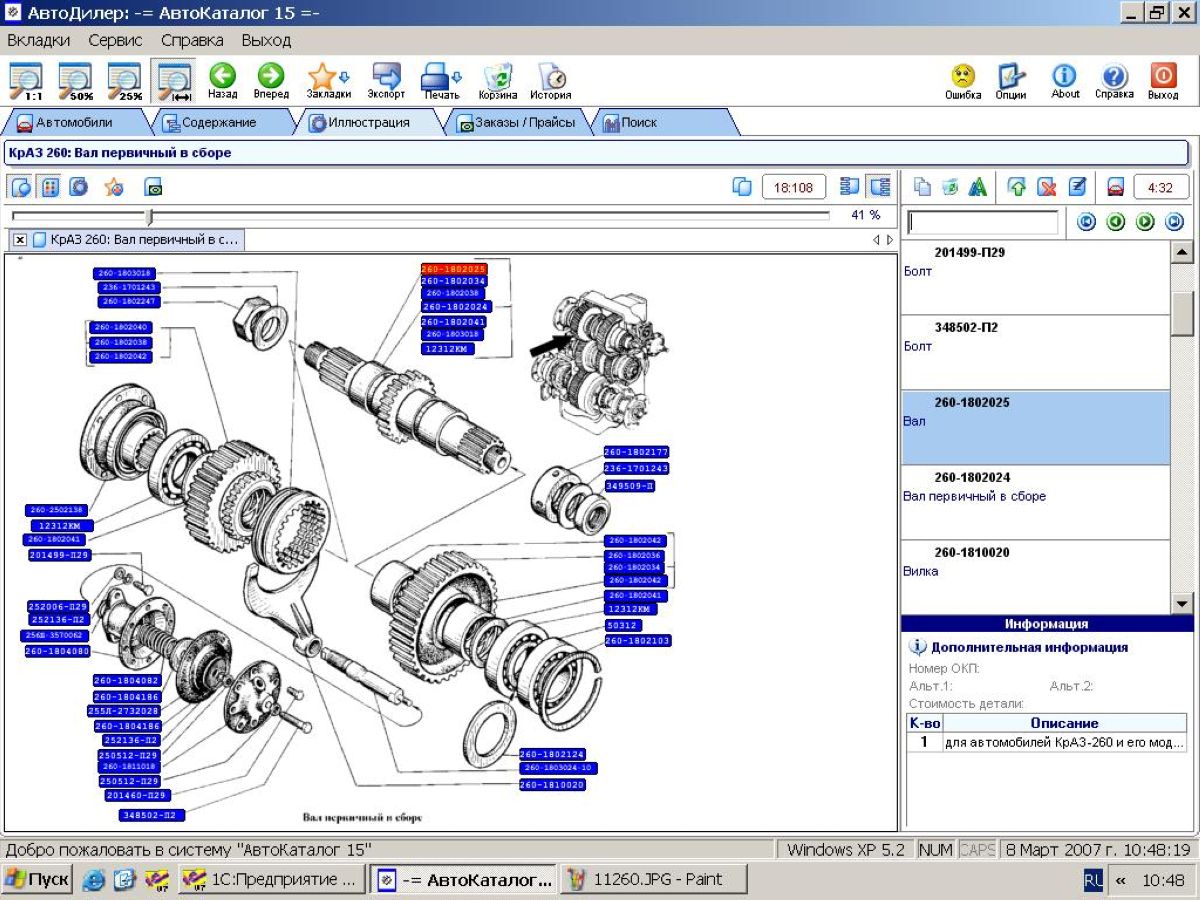Click the highlighted 260-1802025 label on illustration
The width and height of the screenshot is (1200, 900).
[454, 269]
